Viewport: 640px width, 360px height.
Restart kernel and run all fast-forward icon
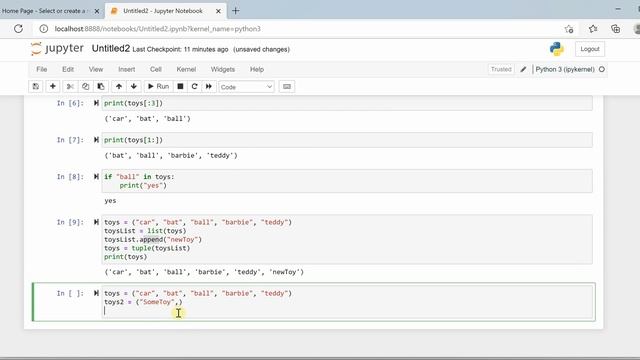tap(209, 87)
